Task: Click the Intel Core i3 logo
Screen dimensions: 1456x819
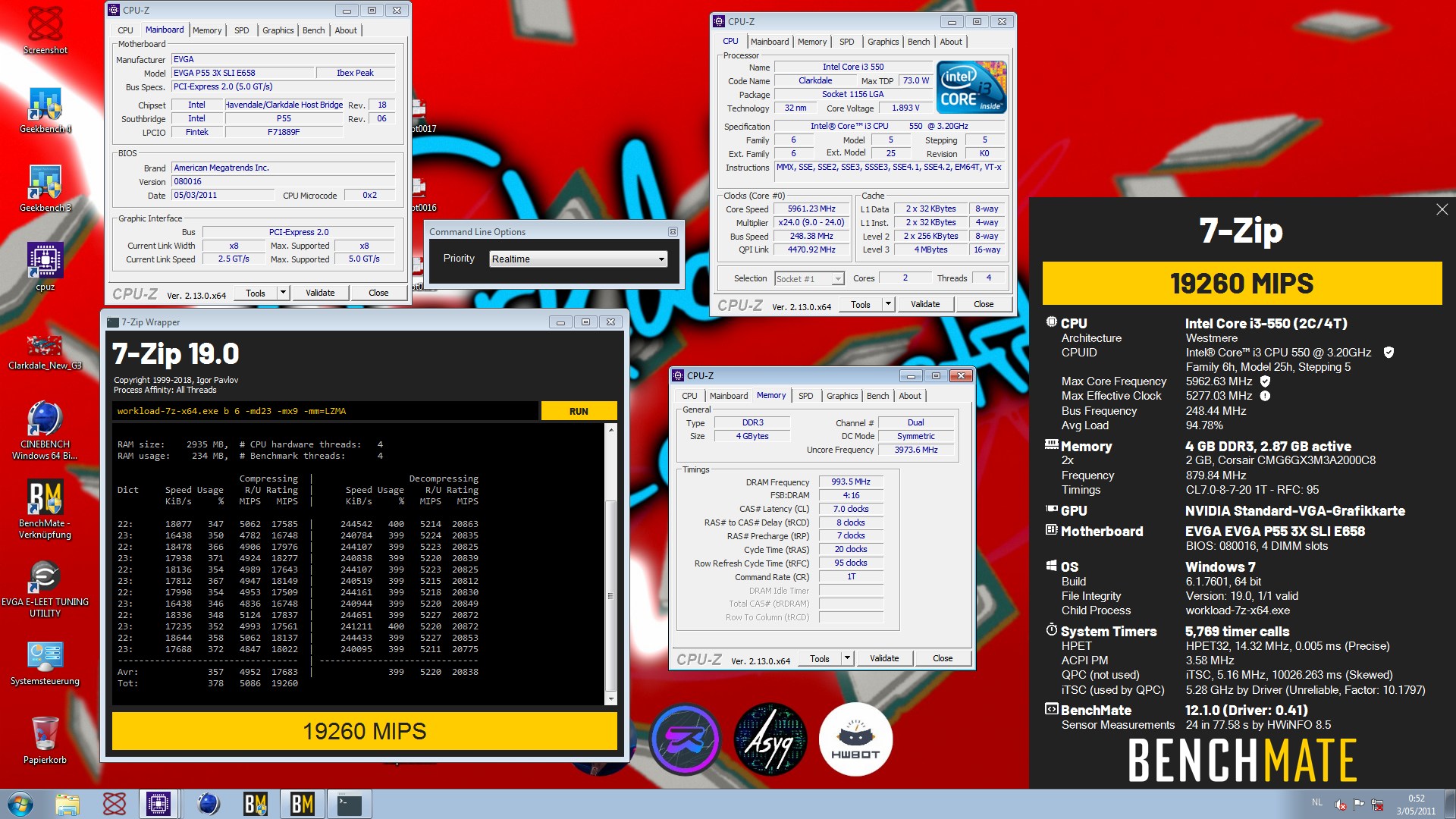Action: [971, 87]
